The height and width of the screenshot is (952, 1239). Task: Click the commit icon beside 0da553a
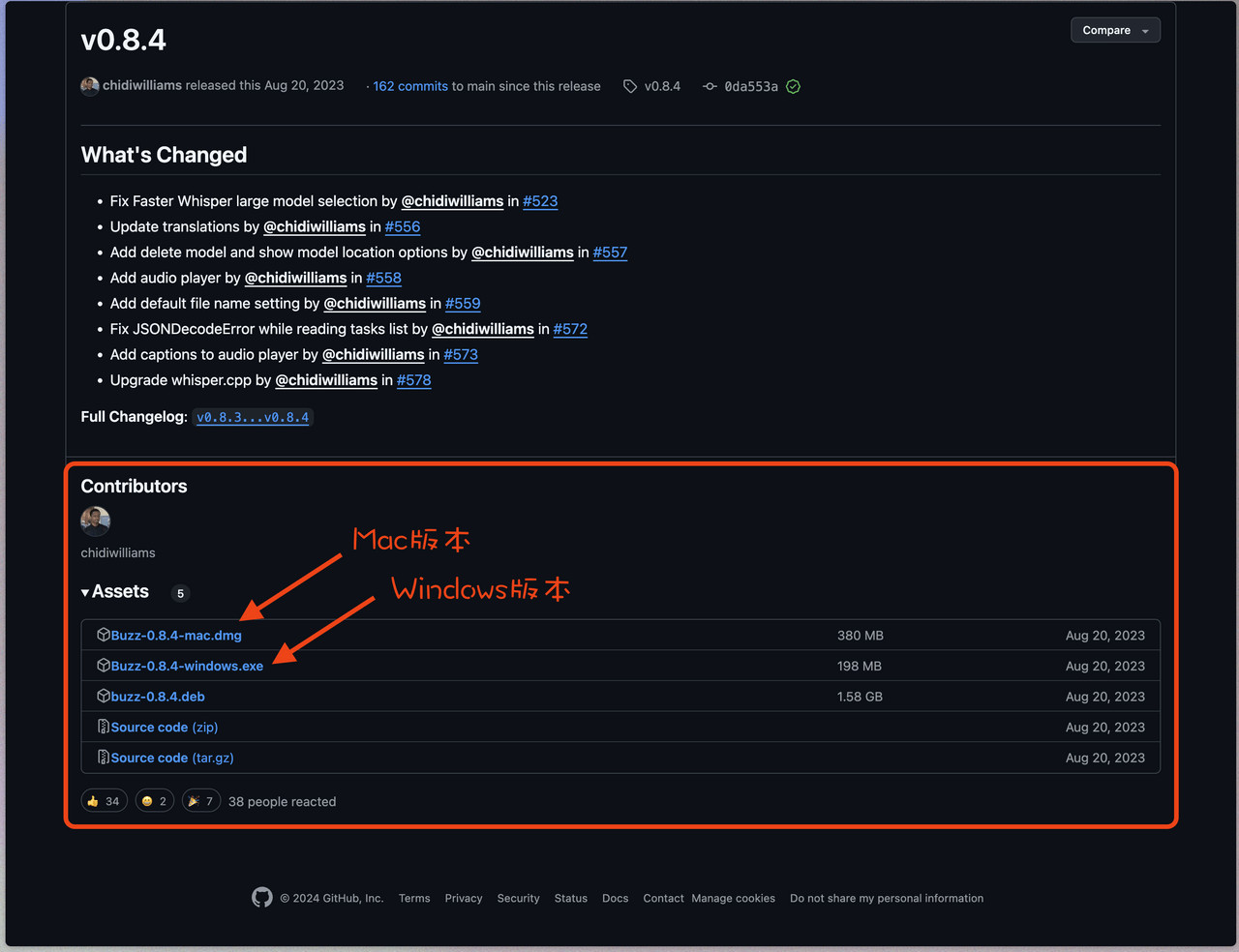click(710, 86)
